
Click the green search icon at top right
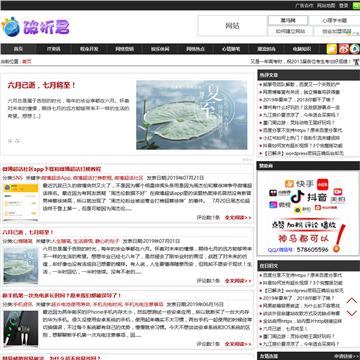click(356, 6)
